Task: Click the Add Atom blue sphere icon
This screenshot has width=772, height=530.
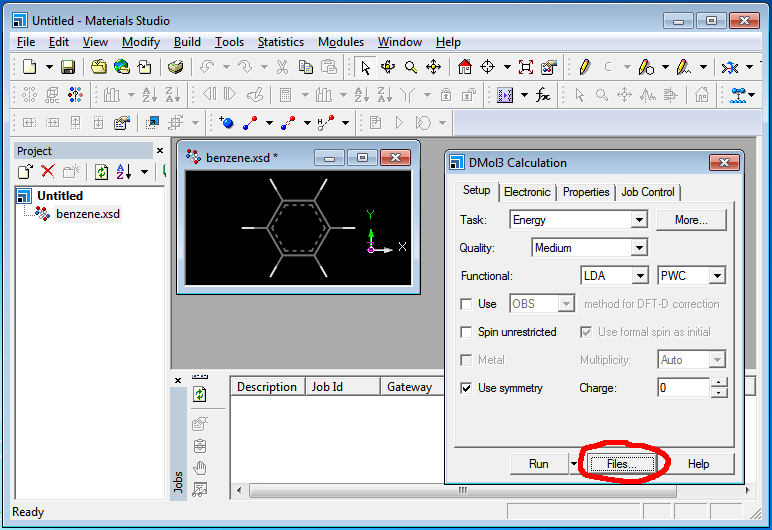Action: tap(226, 122)
